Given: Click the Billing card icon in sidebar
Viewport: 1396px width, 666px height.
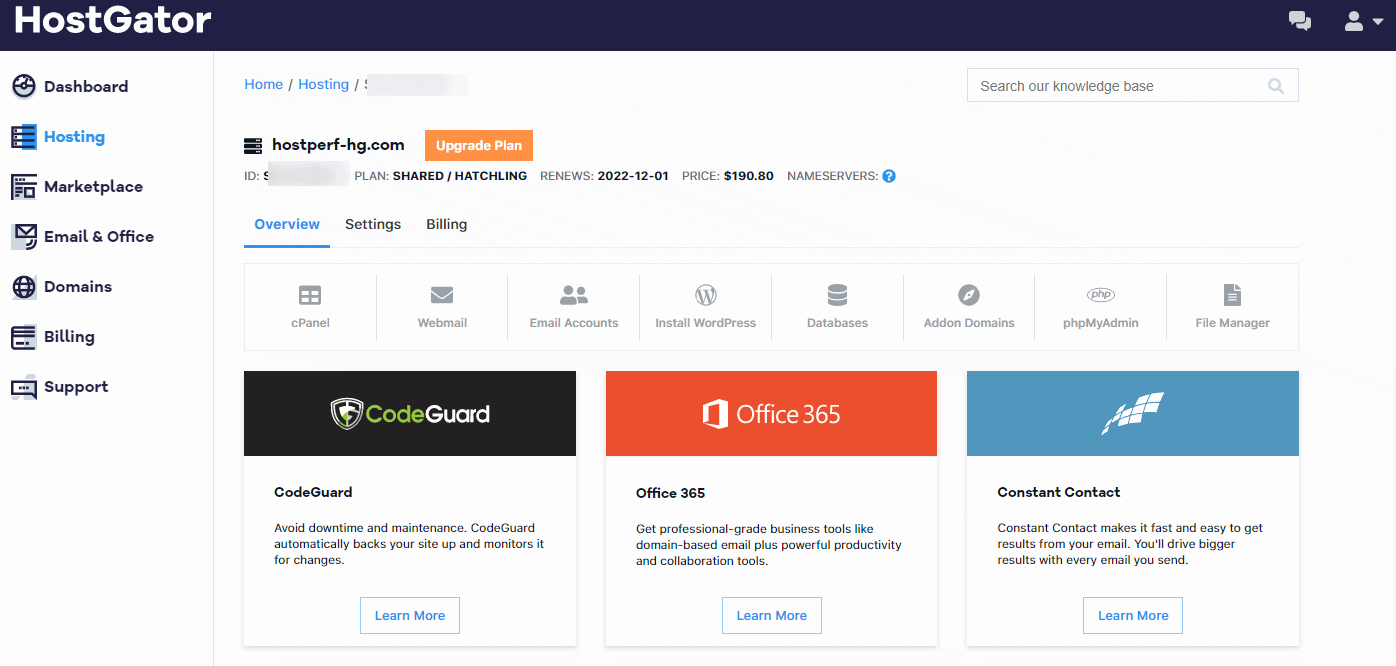Looking at the screenshot, I should coord(24,337).
